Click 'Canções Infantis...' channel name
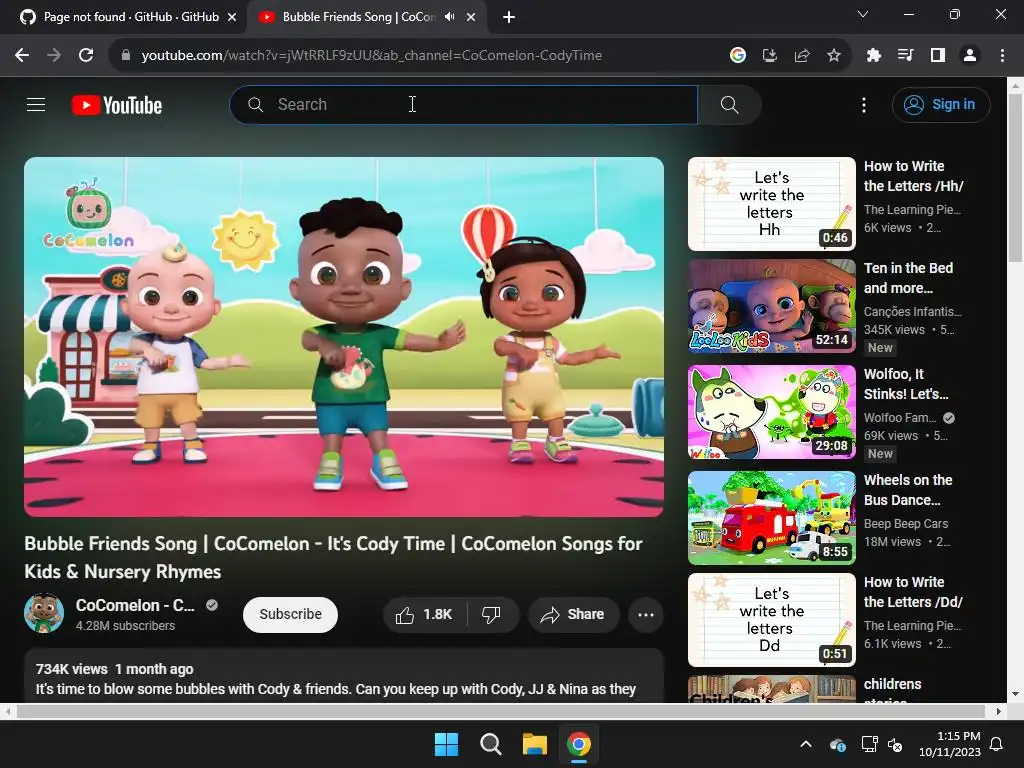1024x768 pixels. pyautogui.click(x=912, y=312)
